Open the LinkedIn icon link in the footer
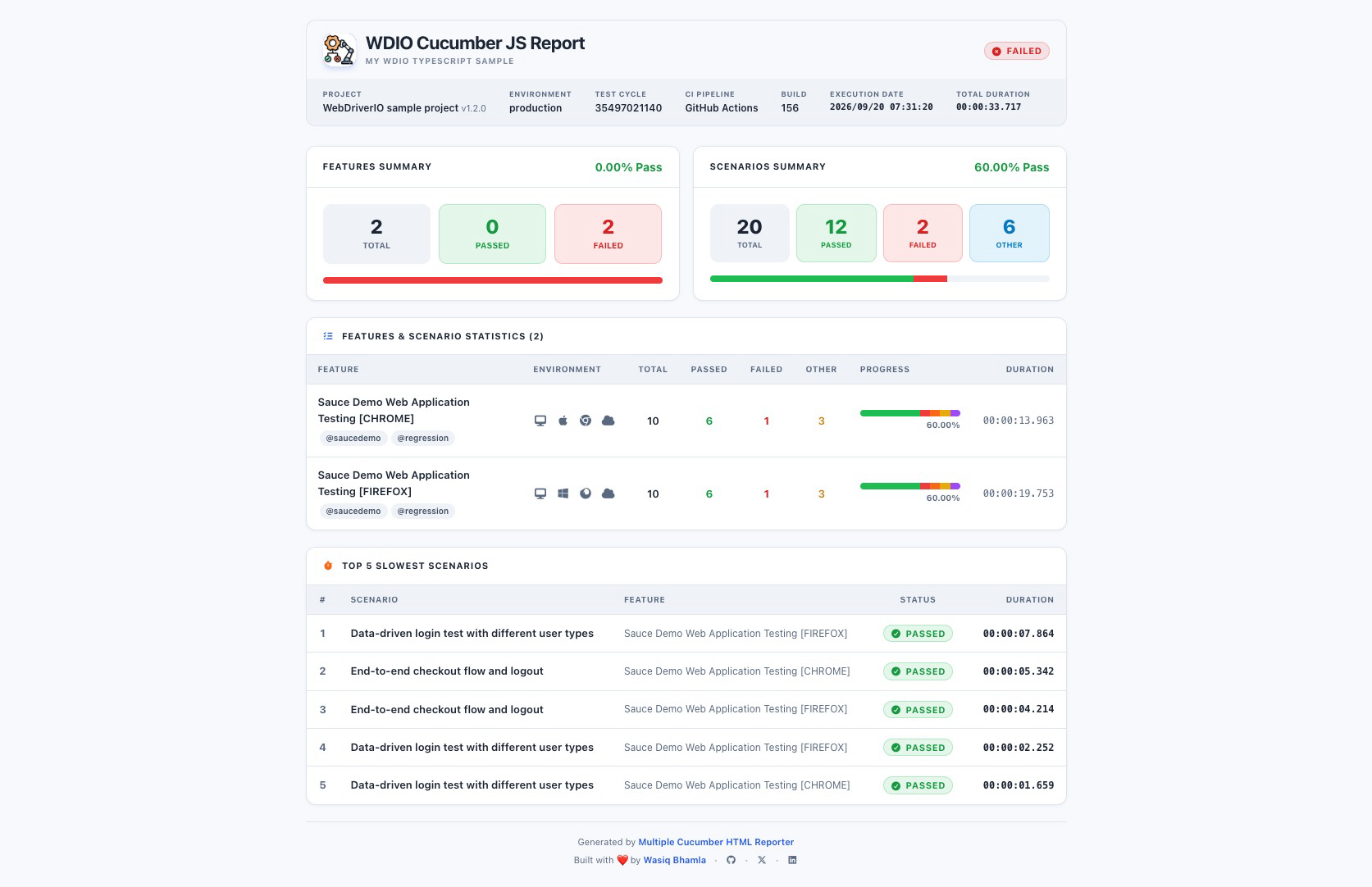Viewport: 1372px width, 887px height. click(792, 860)
